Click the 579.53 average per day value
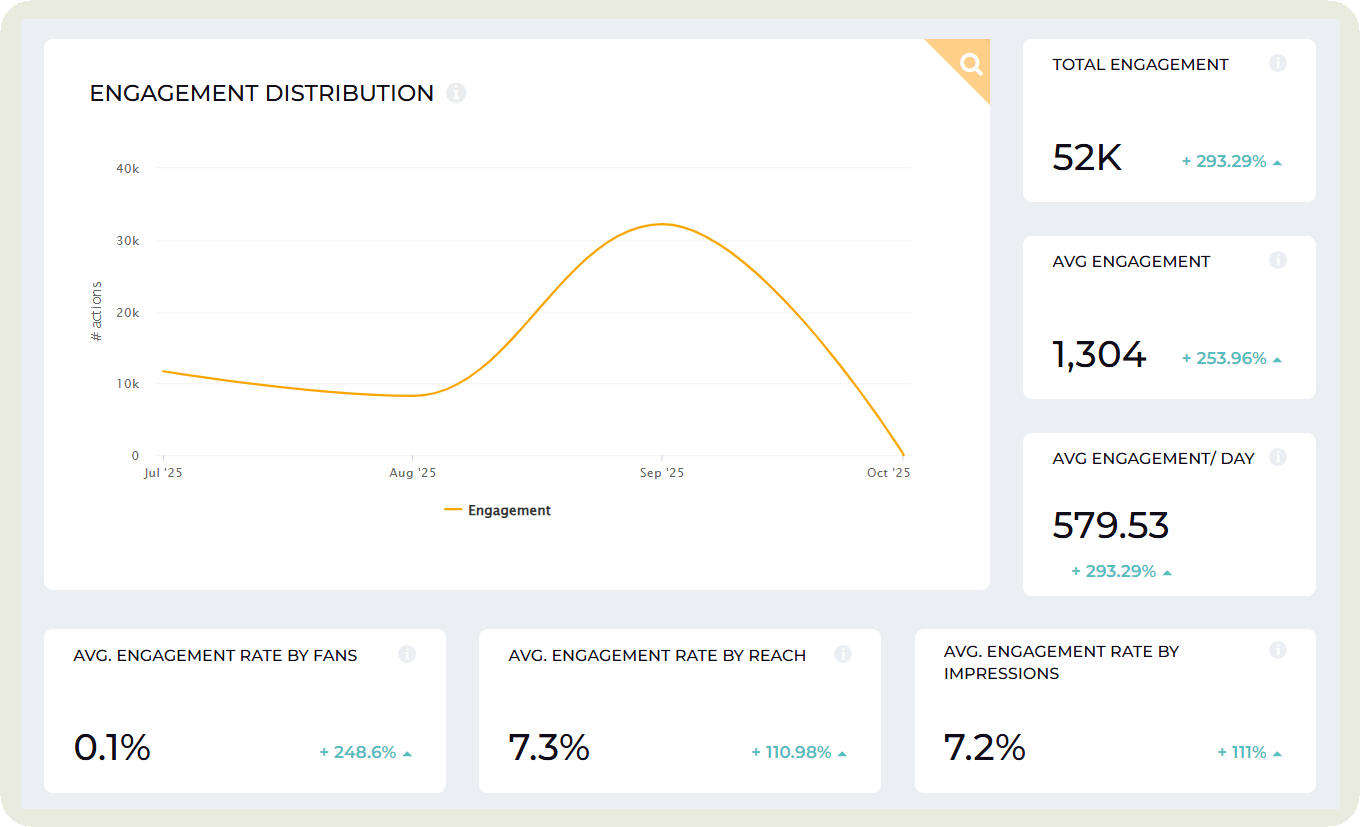 pyautogui.click(x=1110, y=526)
